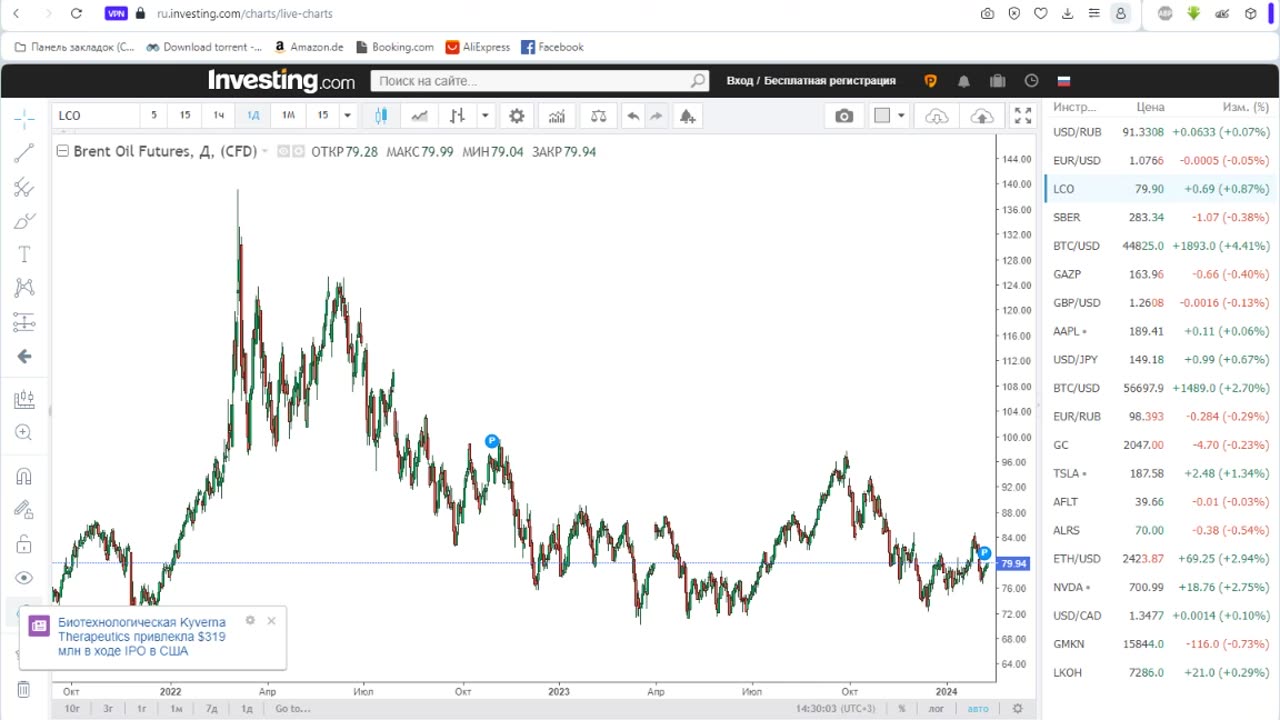The width and height of the screenshot is (1280, 720).
Task: Take a chart snapshot with camera icon
Action: click(844, 116)
